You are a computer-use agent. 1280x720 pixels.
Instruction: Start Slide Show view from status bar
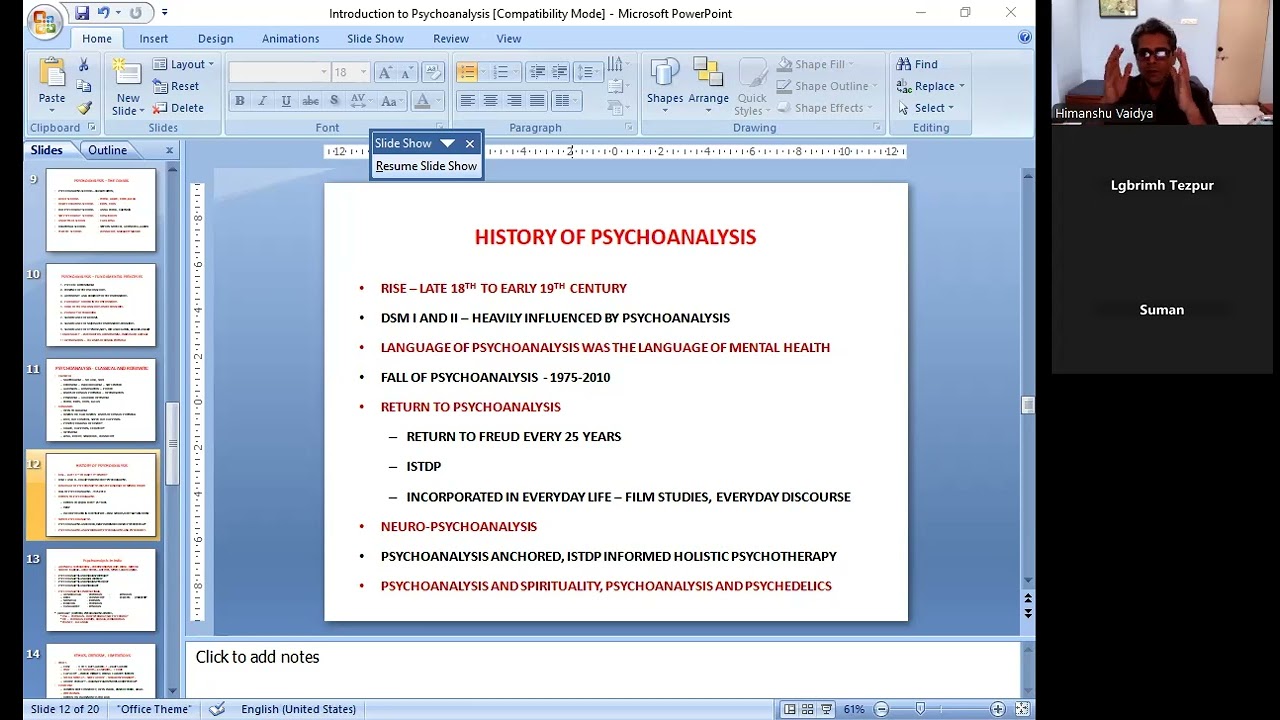coord(826,709)
